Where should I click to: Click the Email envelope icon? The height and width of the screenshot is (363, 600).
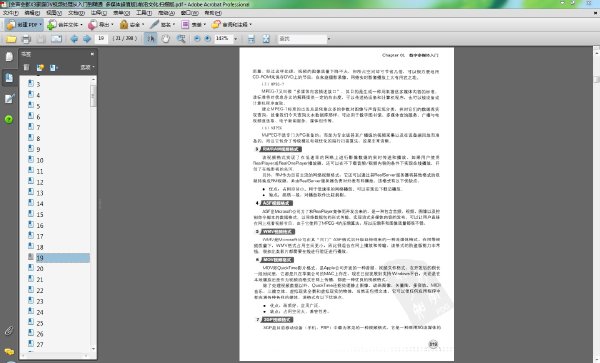(56, 39)
